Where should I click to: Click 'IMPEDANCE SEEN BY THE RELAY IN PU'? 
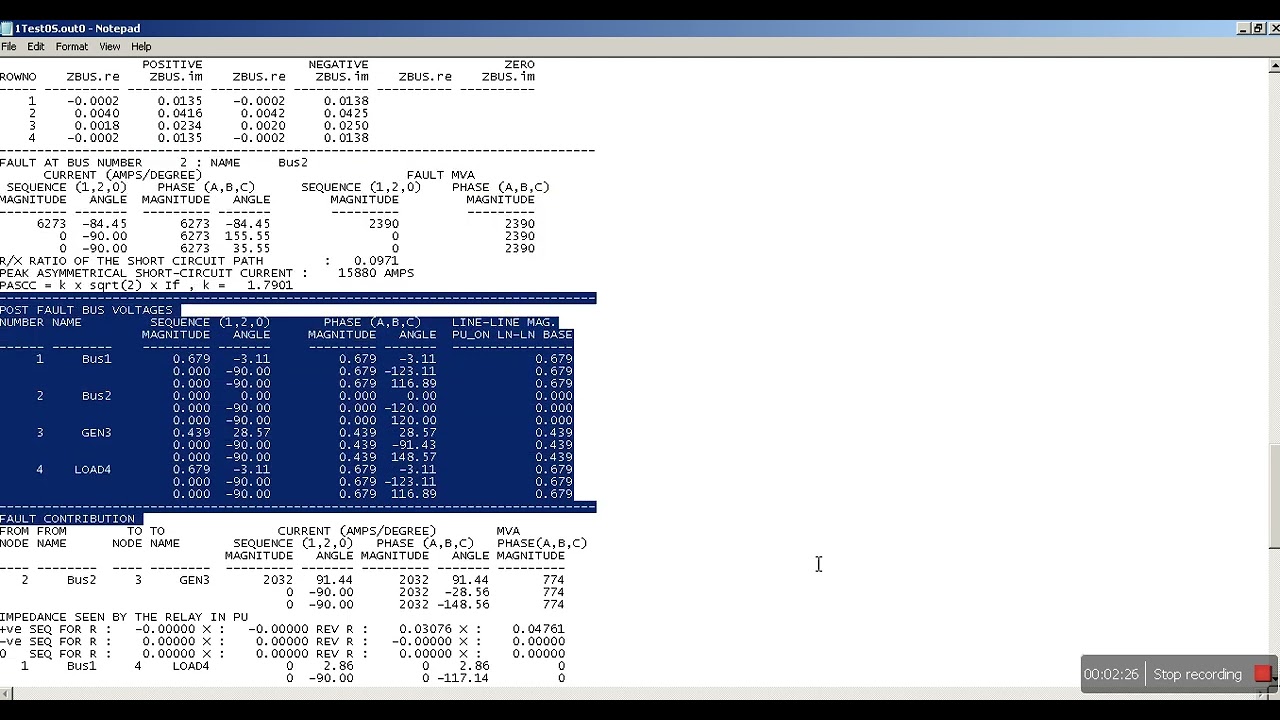[x=124, y=617]
